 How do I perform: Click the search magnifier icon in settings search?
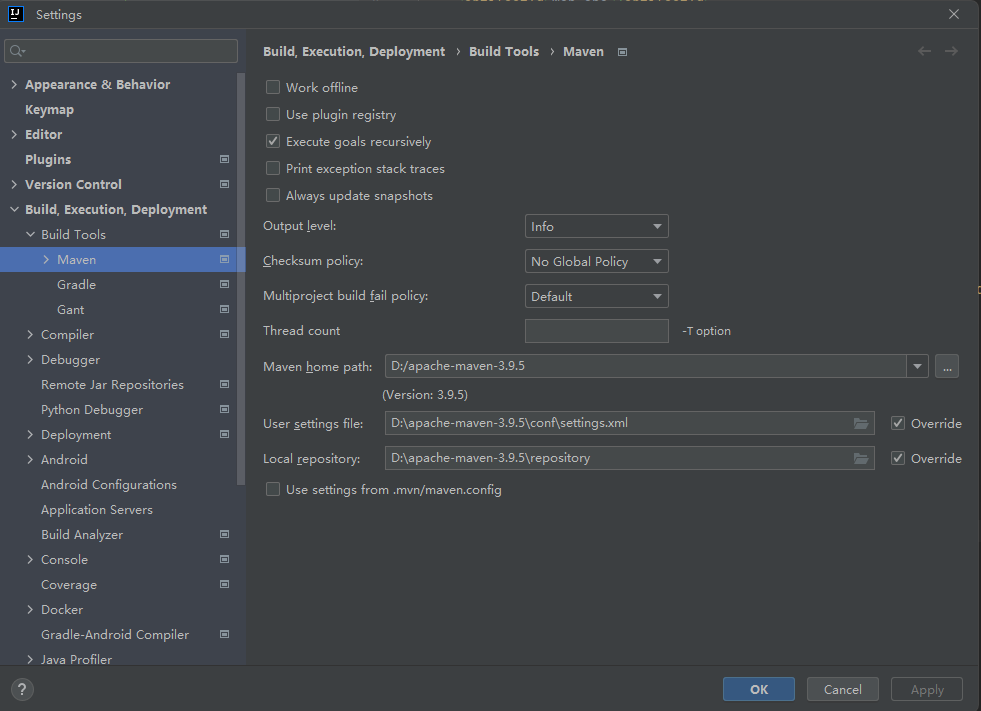[x=17, y=51]
